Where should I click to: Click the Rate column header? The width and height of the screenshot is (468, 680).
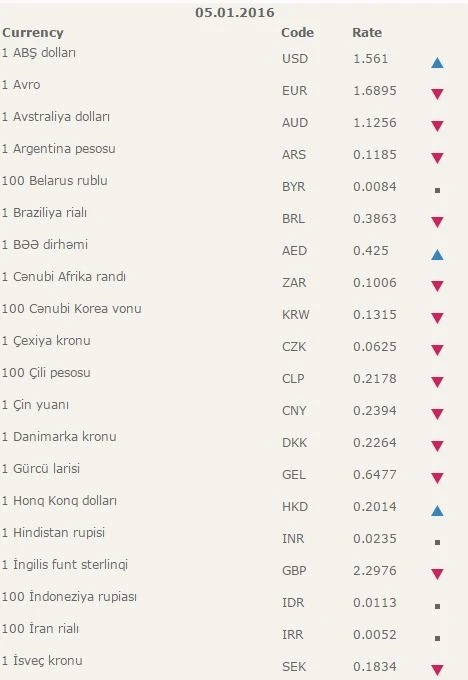click(x=367, y=33)
